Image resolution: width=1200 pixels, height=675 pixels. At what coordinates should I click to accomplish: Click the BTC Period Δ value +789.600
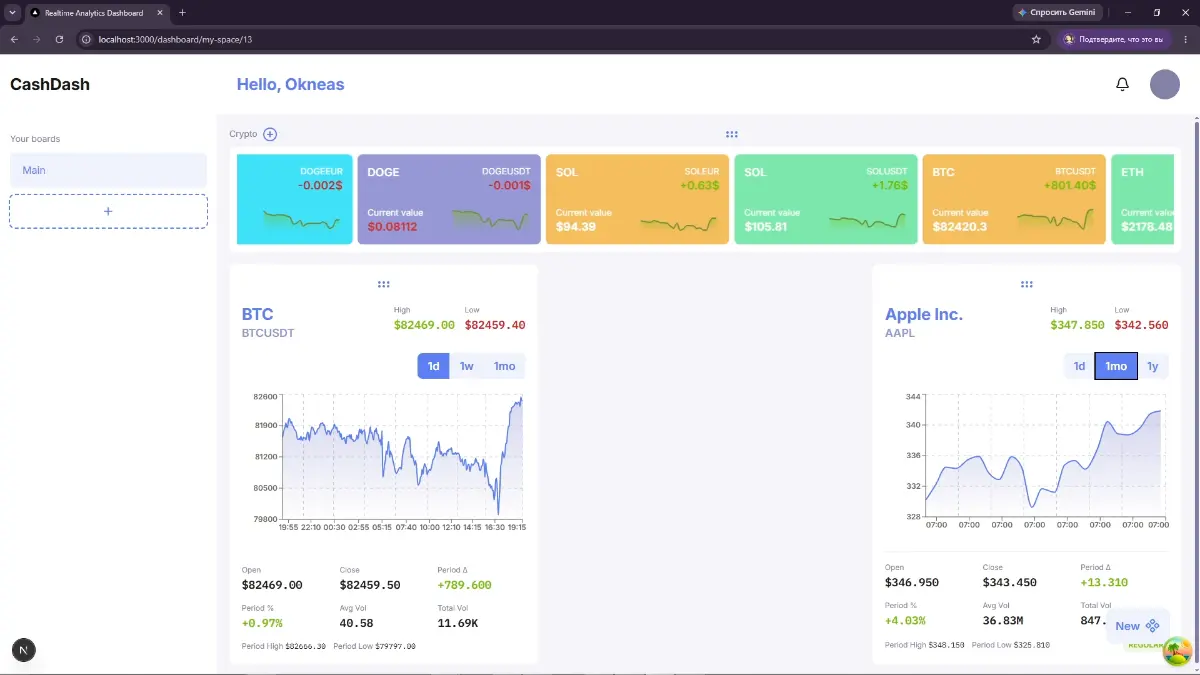coord(464,585)
